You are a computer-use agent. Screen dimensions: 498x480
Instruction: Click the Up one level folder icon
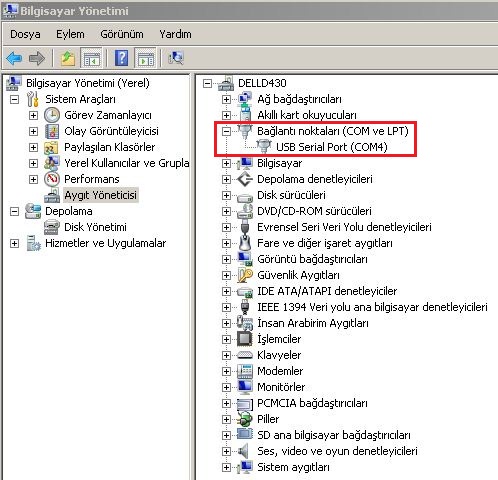(x=68, y=58)
